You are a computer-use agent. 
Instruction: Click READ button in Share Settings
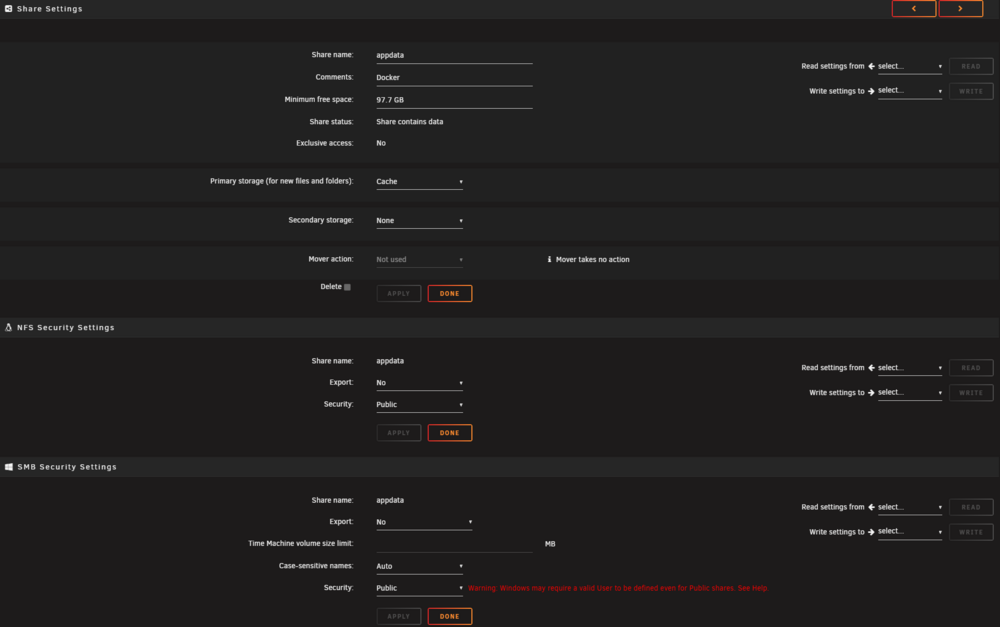coord(971,66)
